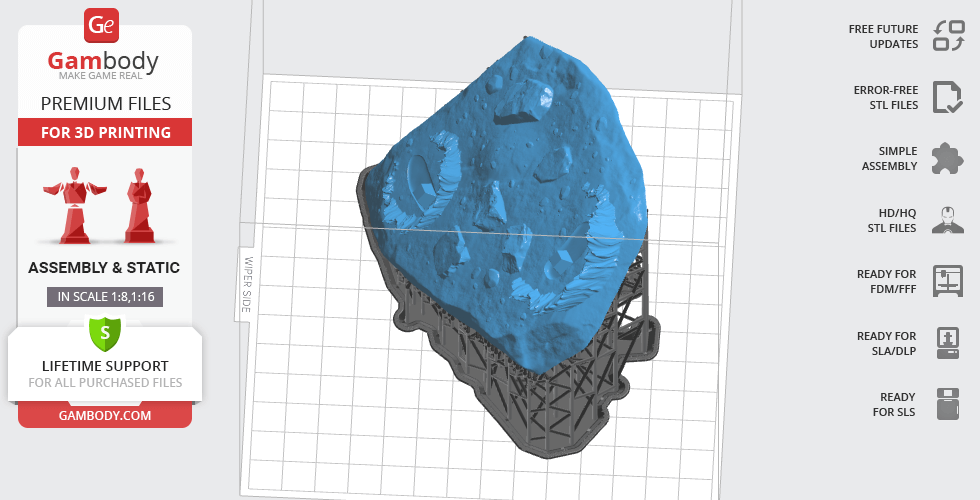Click the right red figurine thumbnail
980x500 pixels.
coord(137,205)
